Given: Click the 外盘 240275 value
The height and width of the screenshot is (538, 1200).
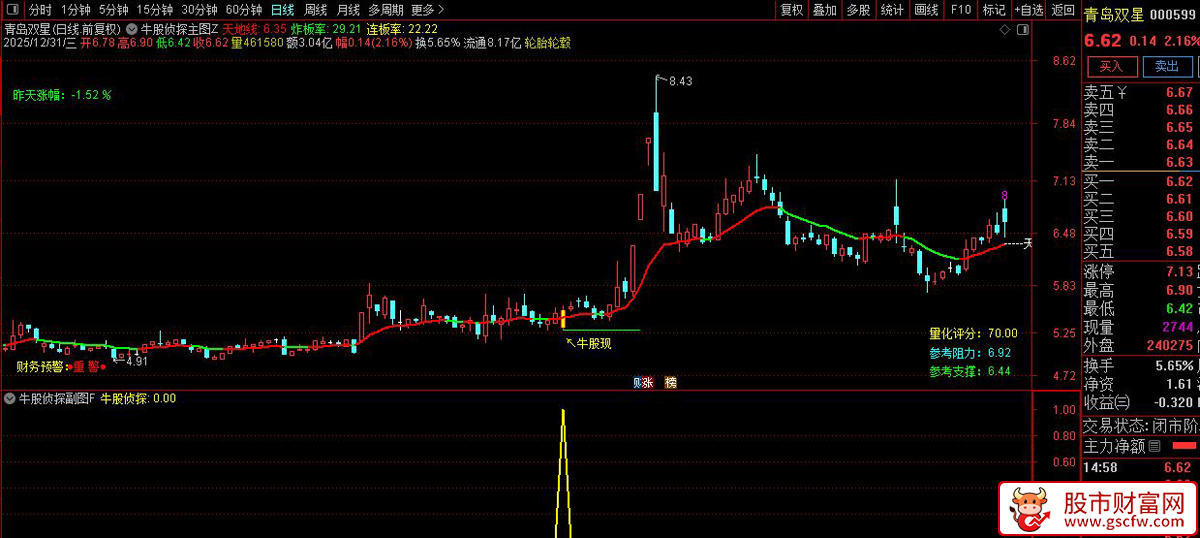Looking at the screenshot, I should tap(1169, 345).
